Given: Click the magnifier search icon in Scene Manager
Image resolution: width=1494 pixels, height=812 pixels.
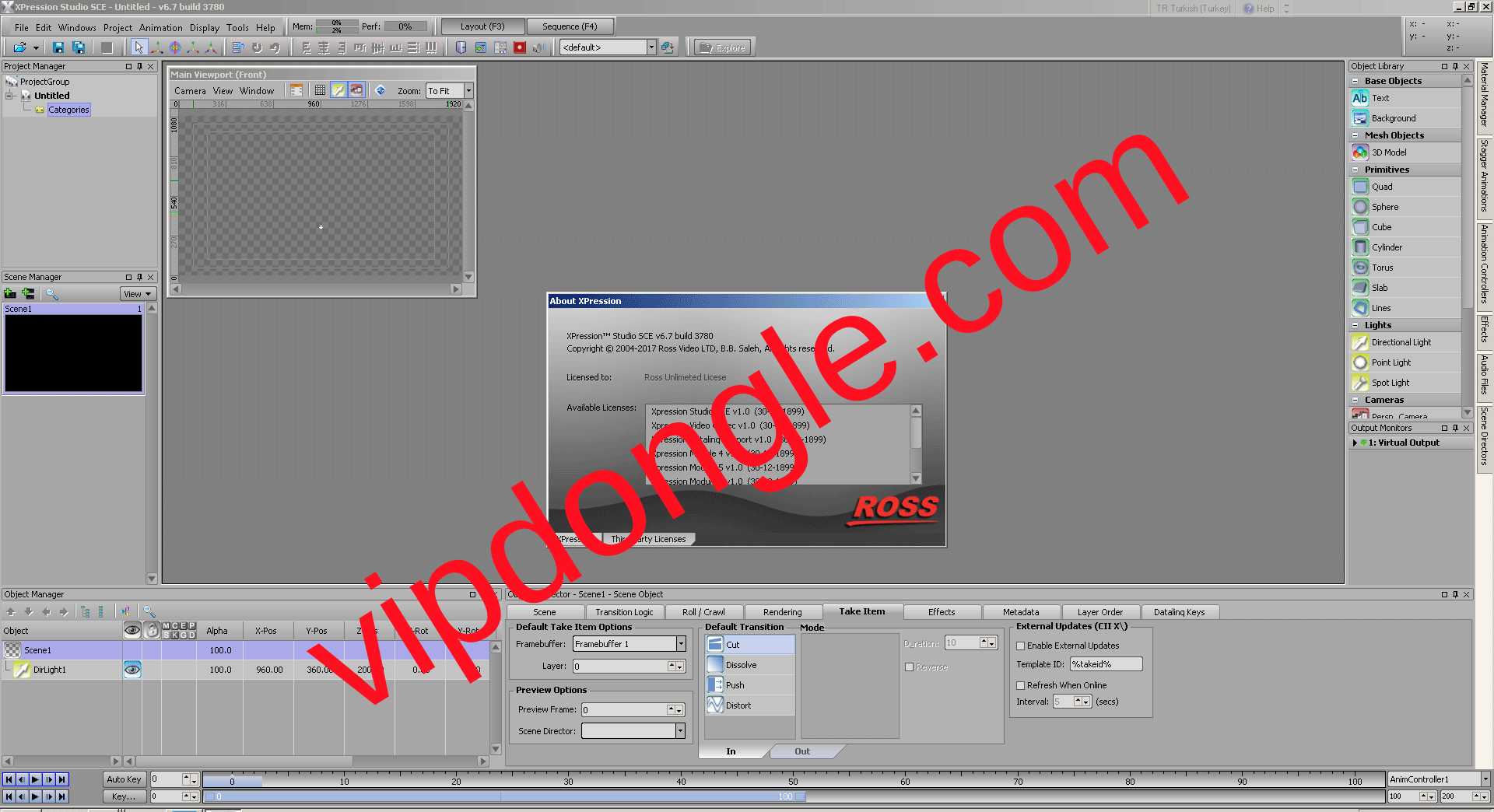Looking at the screenshot, I should point(52,293).
